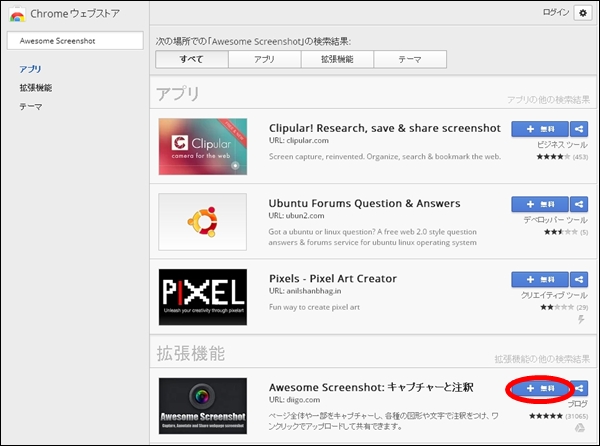600x446 pixels.
Task: Install Awesome Screenshot extension free button
Action: tap(540, 389)
